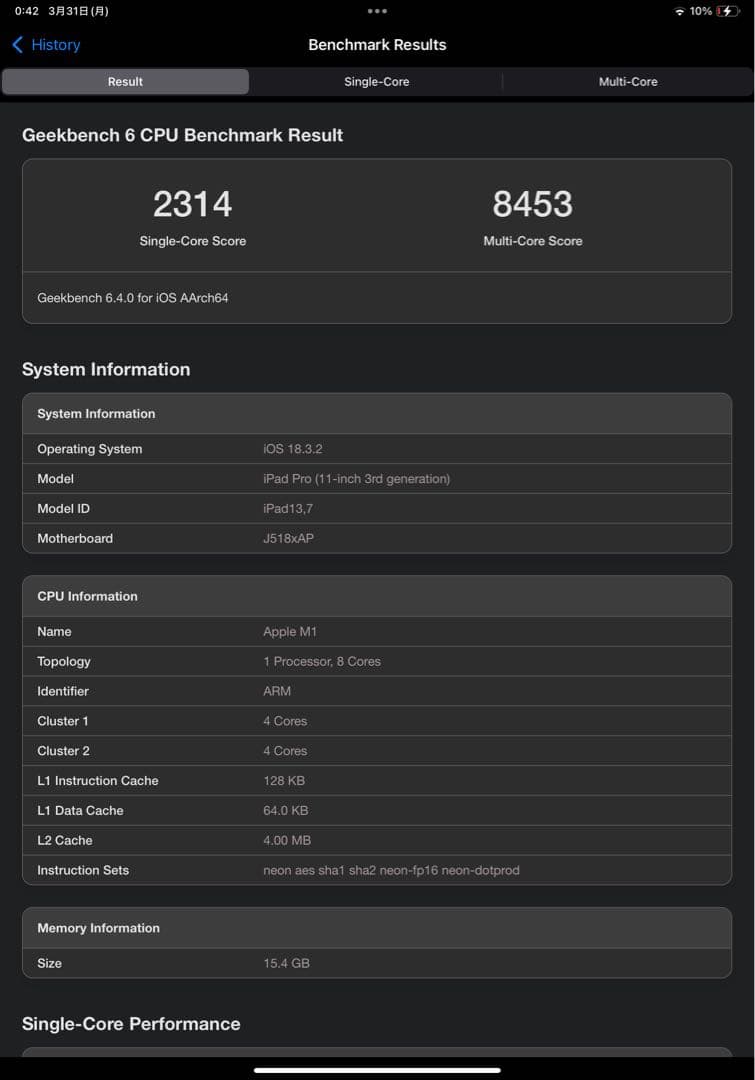This screenshot has height=1080, width=755.
Task: Tap the 4 Cores value for Cluster 2
Action: (285, 751)
